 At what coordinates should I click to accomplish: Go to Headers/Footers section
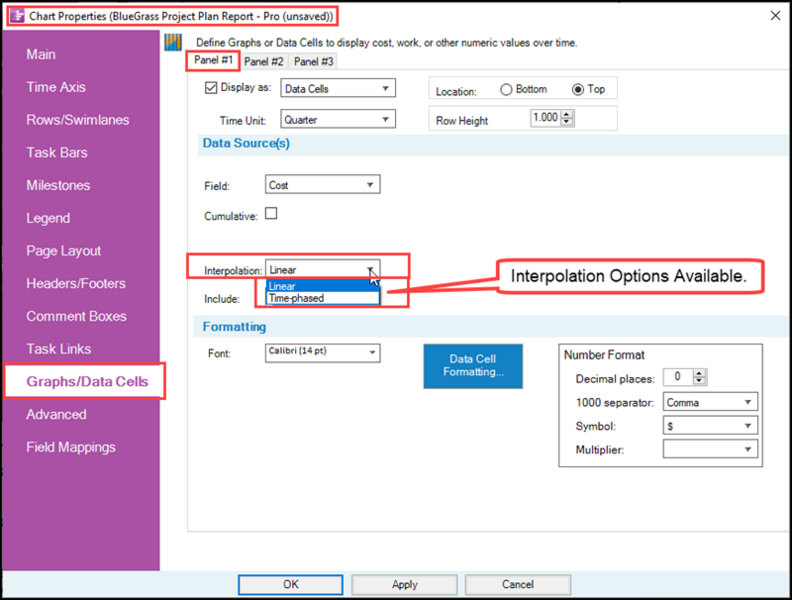(x=76, y=284)
